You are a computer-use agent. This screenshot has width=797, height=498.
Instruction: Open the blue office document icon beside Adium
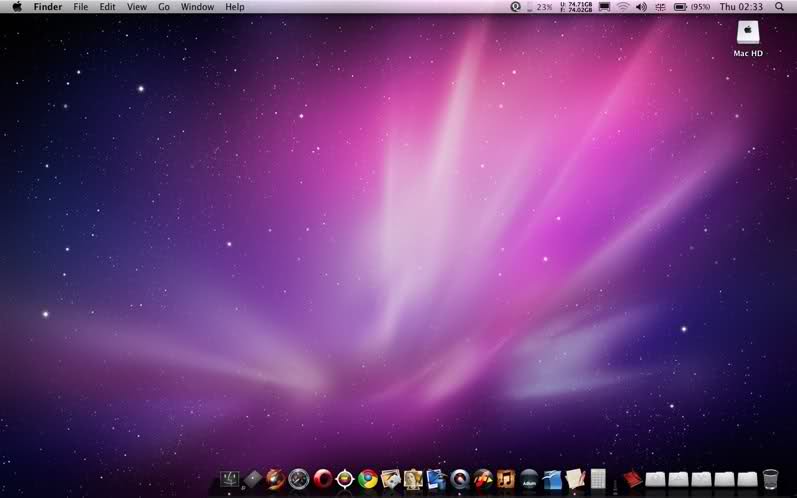coord(552,479)
